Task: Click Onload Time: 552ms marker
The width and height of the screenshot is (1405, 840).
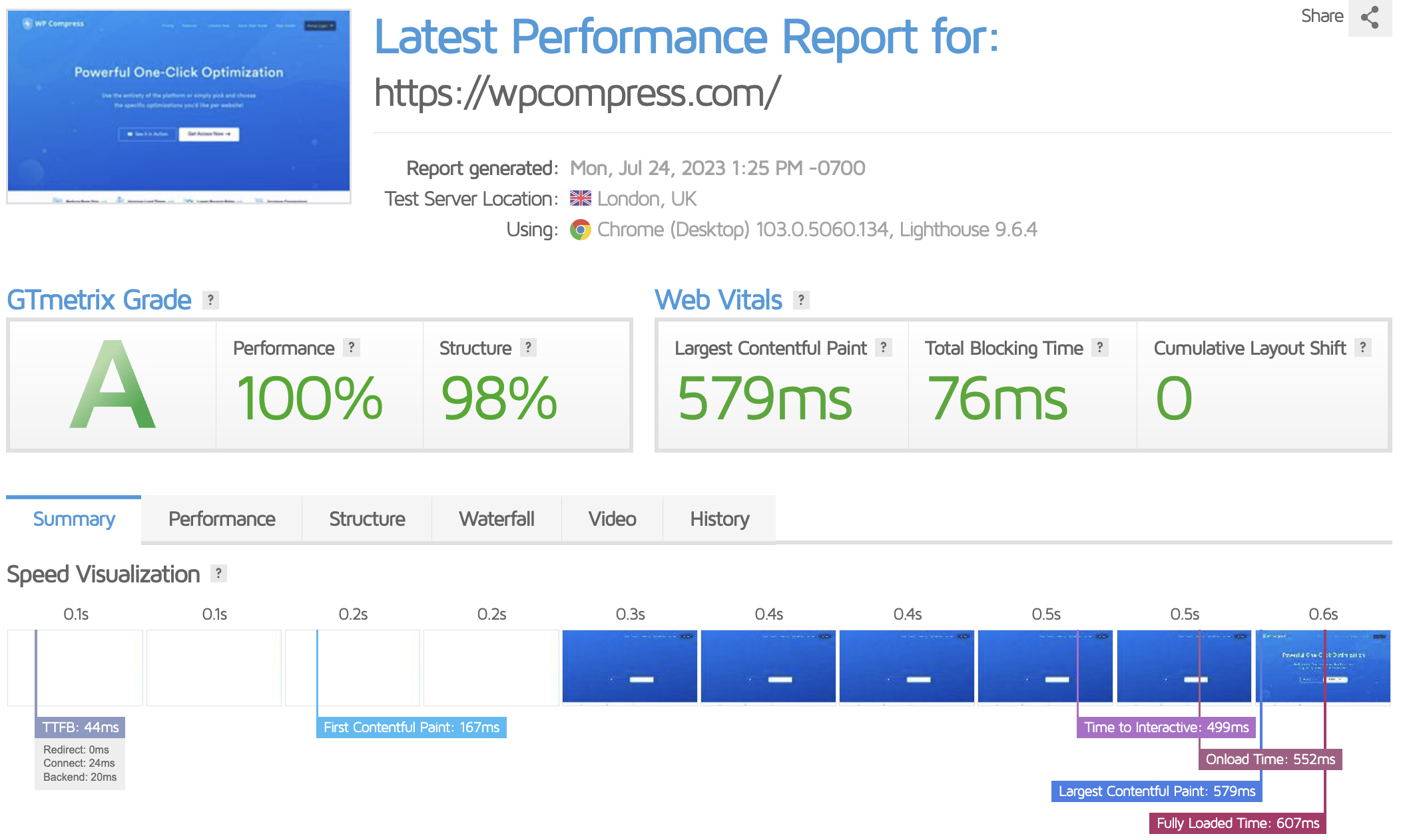Action: coord(1270,759)
